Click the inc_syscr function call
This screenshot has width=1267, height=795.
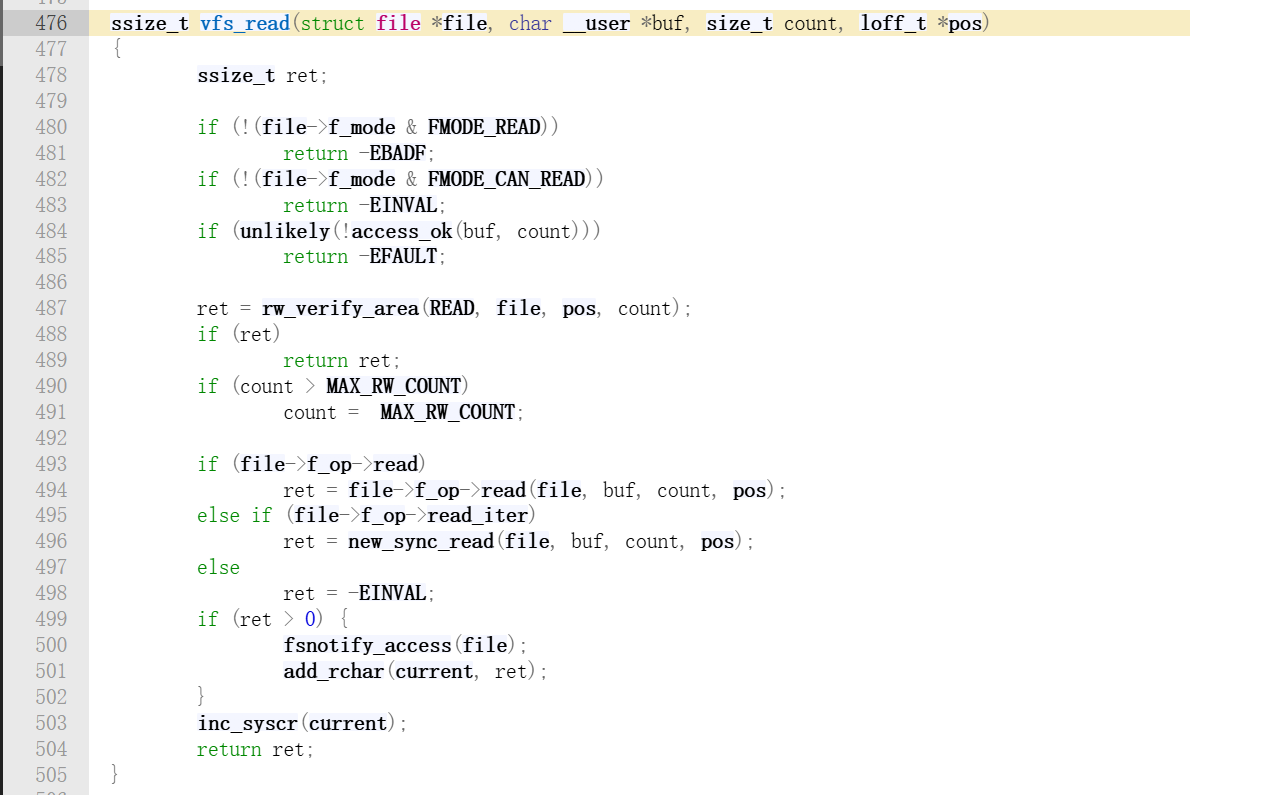[248, 723]
